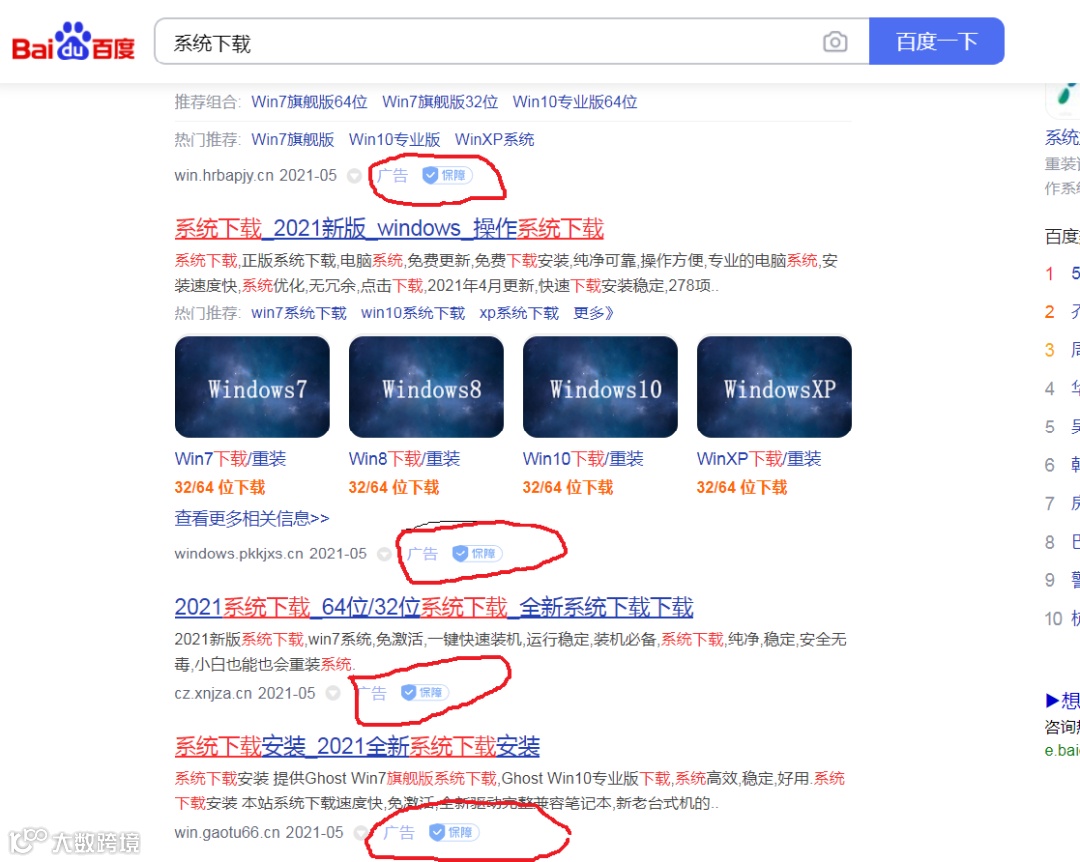This screenshot has height=862, width=1080.
Task: Open Win7下载/重装 link
Action: tap(230, 459)
